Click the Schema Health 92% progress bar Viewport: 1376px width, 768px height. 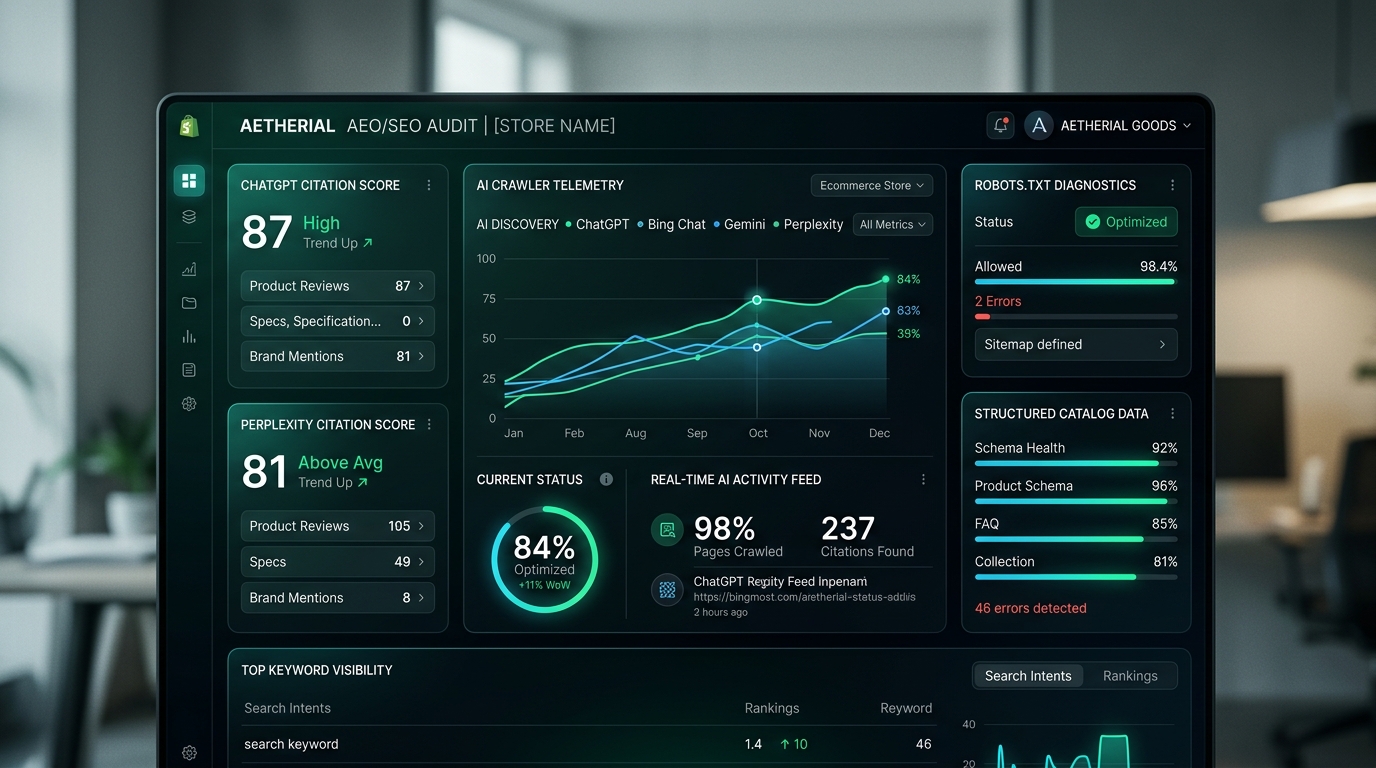pos(1076,463)
